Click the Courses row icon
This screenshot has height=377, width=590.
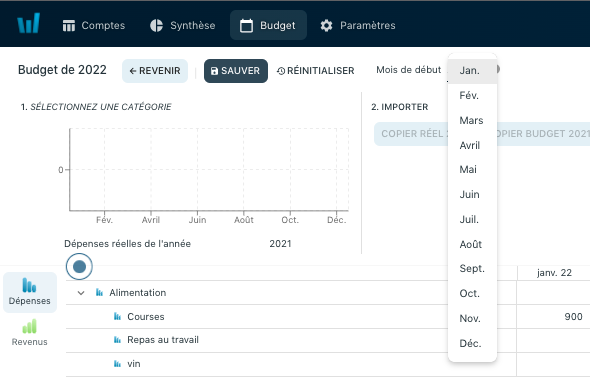[117, 316]
